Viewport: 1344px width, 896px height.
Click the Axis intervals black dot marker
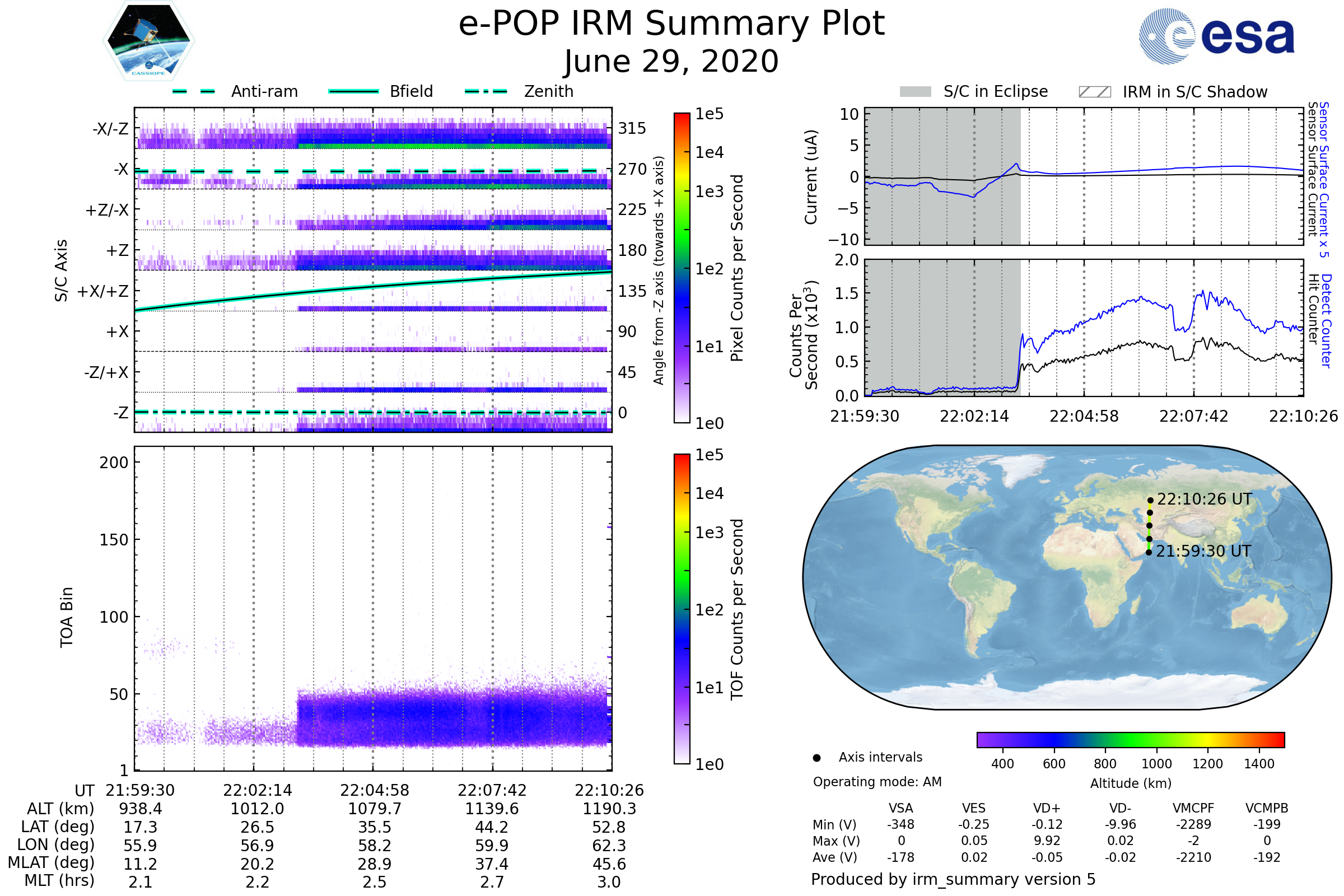point(816,758)
